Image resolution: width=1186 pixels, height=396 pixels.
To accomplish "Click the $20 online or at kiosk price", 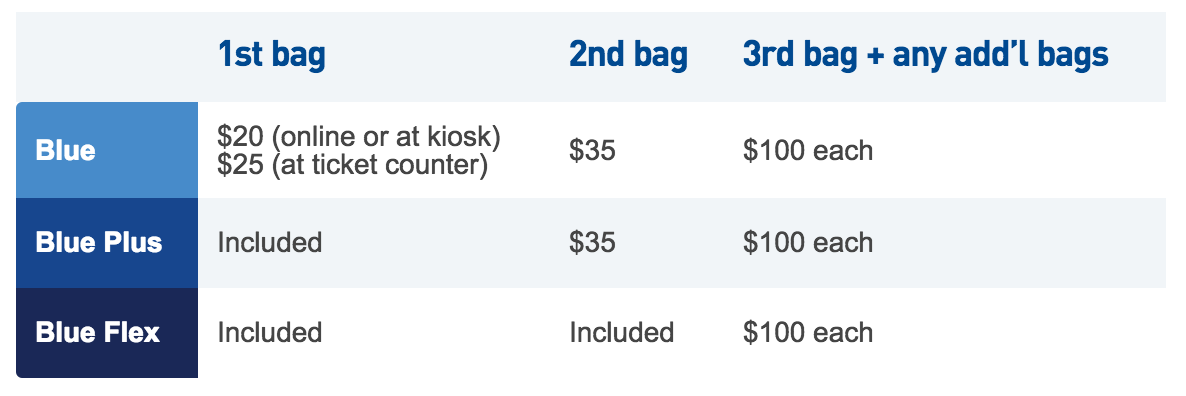I will [x=359, y=137].
